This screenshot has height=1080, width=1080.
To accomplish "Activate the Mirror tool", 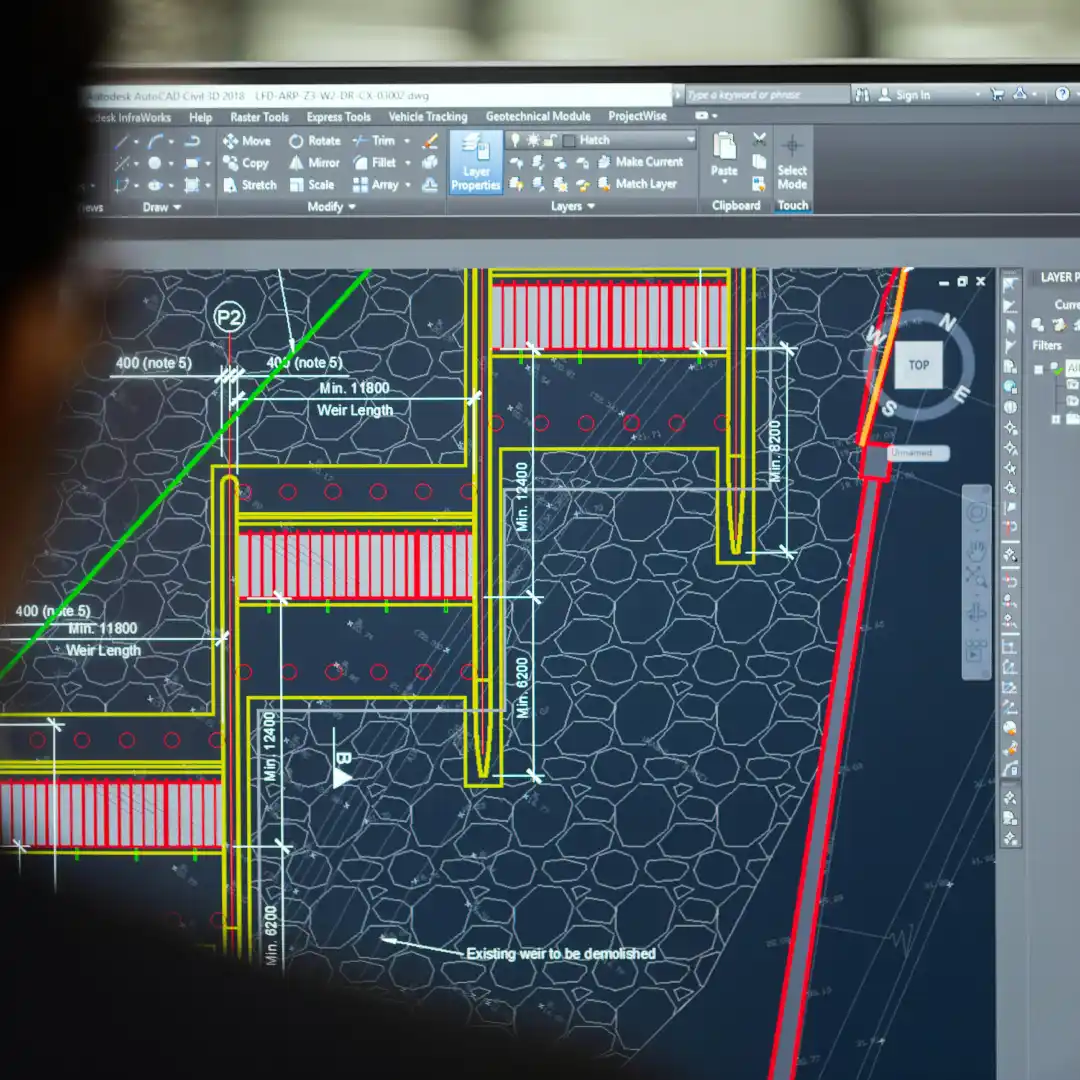I will coord(315,163).
